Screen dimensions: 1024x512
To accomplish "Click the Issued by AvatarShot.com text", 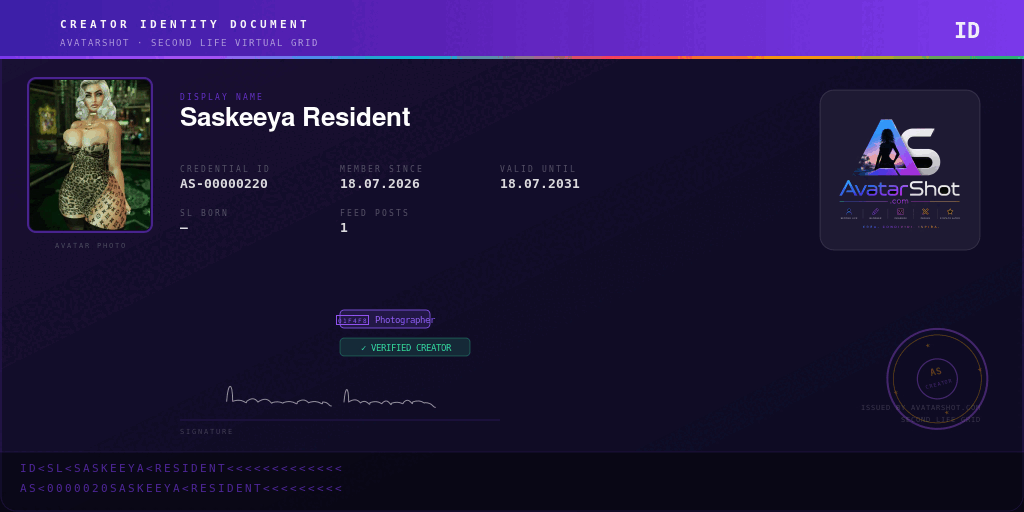I will click(x=921, y=408).
